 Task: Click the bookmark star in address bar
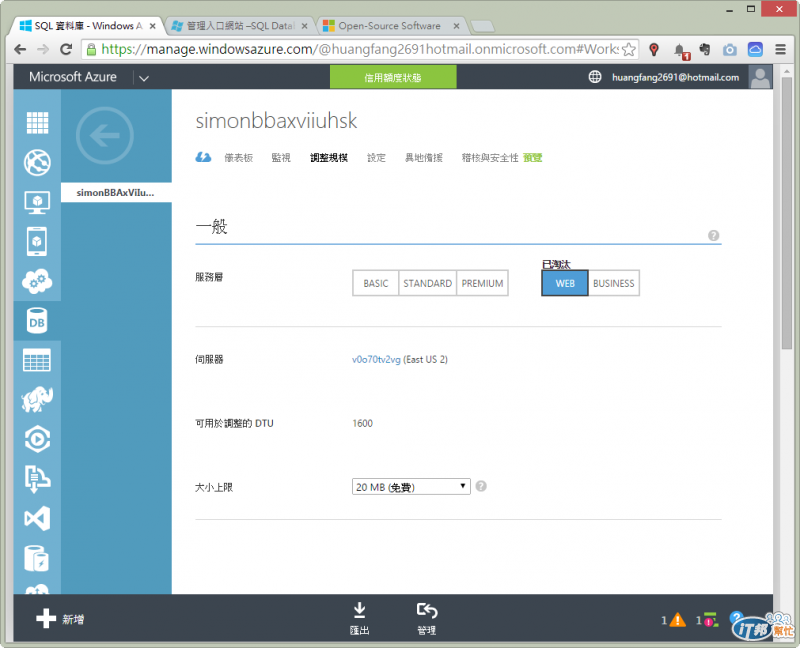[x=629, y=49]
